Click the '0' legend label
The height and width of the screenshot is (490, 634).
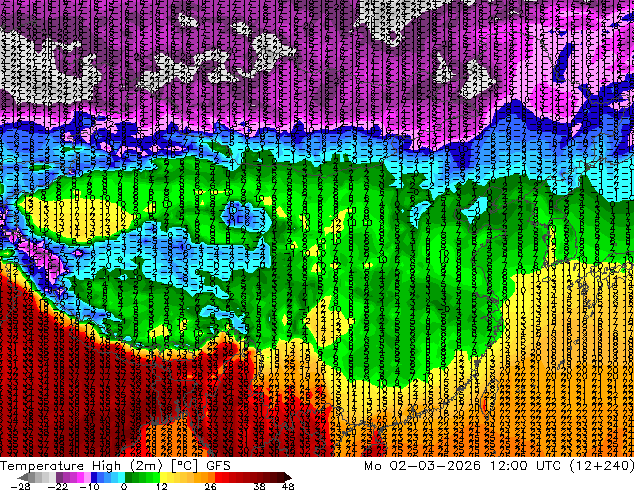pos(124,486)
